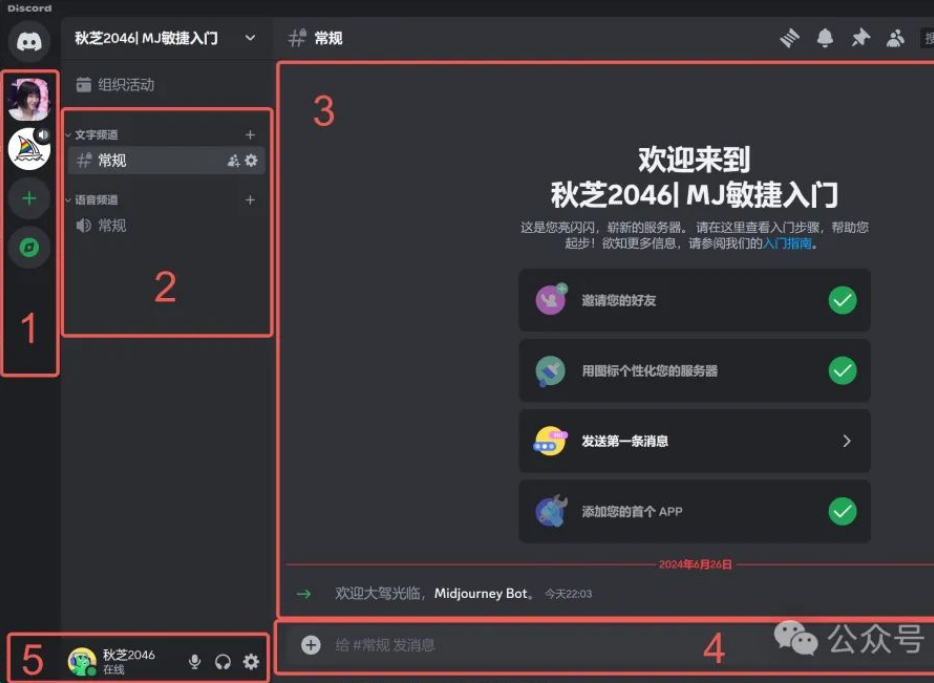Open user settings gear icon
Viewport: 934px width, 683px height.
251,661
